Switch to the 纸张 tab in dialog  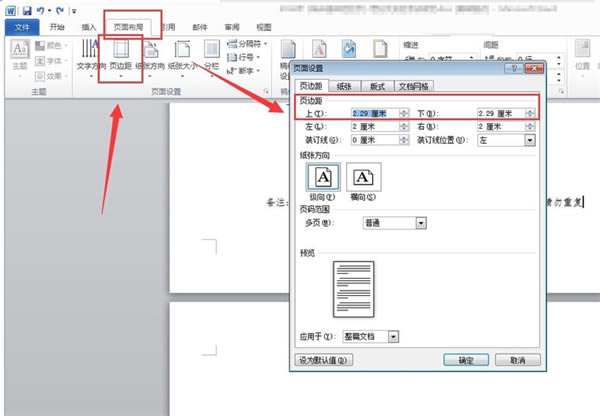344,87
